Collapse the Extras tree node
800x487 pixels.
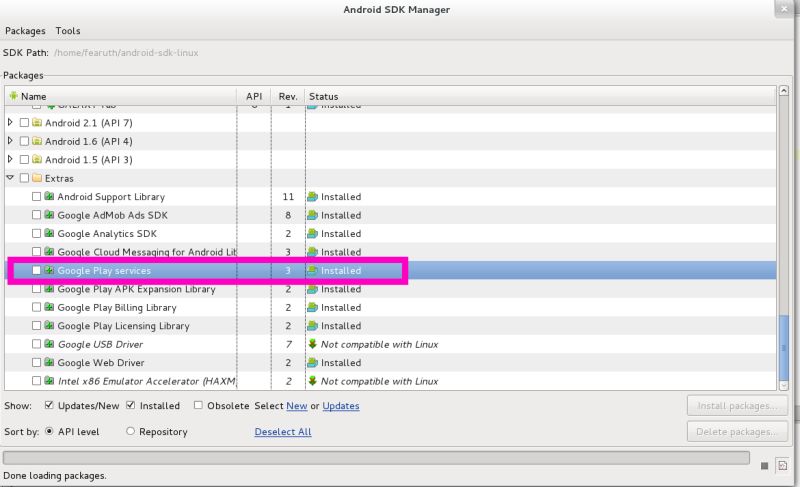tap(10, 178)
